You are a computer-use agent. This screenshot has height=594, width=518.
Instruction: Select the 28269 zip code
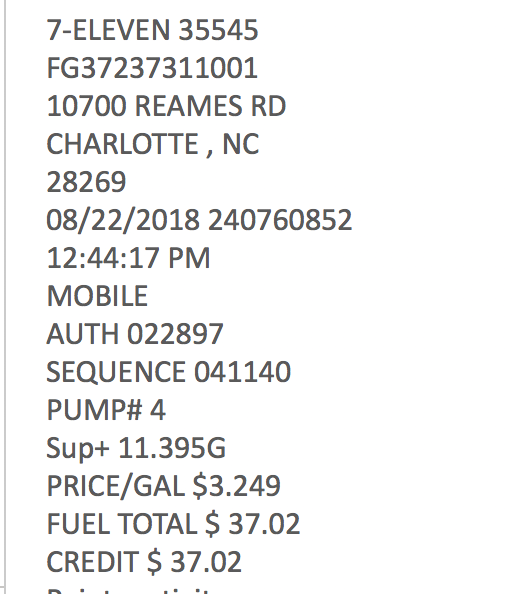coord(86,182)
